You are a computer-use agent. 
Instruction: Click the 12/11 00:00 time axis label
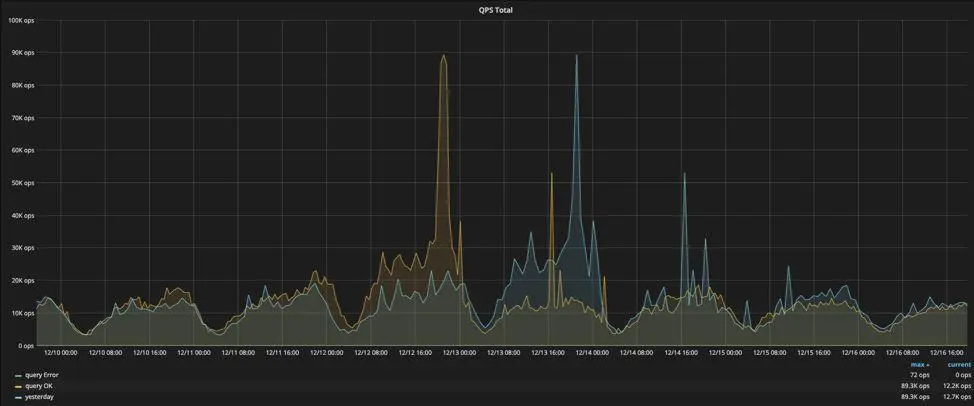[194, 353]
